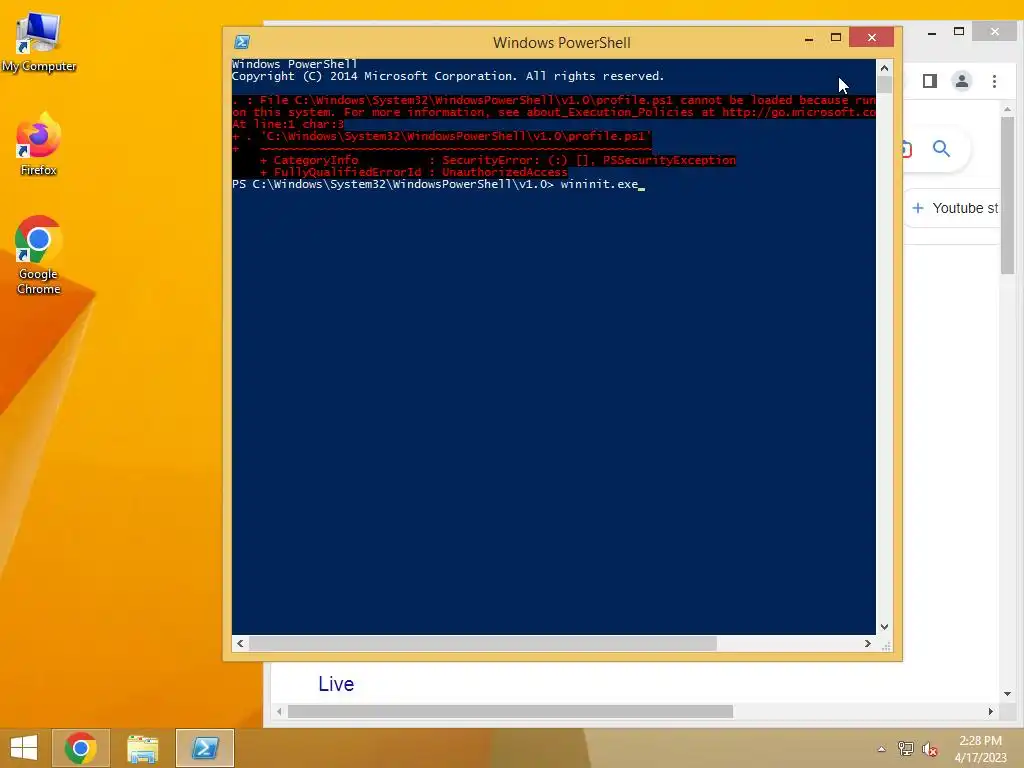
Task: Launch Firefox from the desktop icon
Action: [x=39, y=144]
